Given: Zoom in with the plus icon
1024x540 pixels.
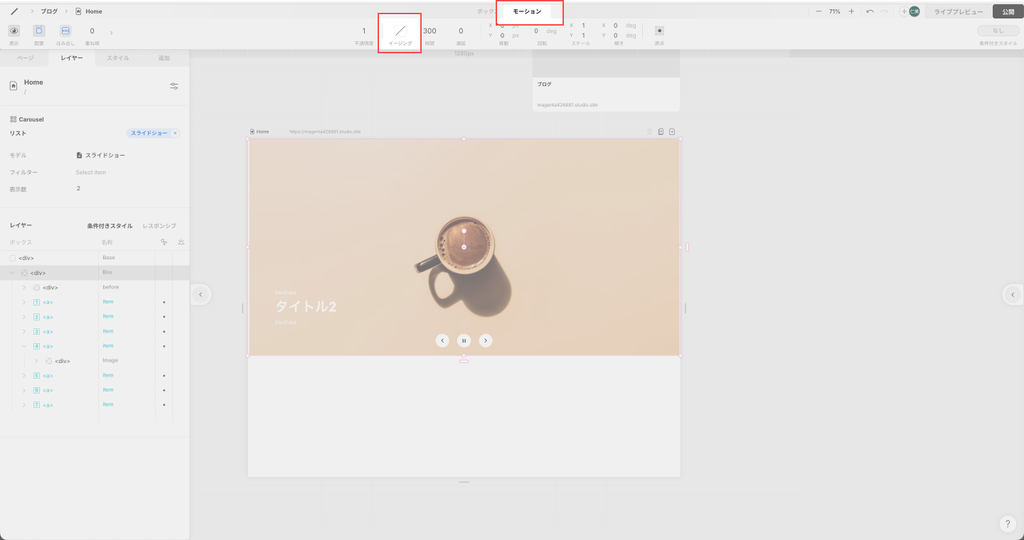Looking at the screenshot, I should point(851,11).
